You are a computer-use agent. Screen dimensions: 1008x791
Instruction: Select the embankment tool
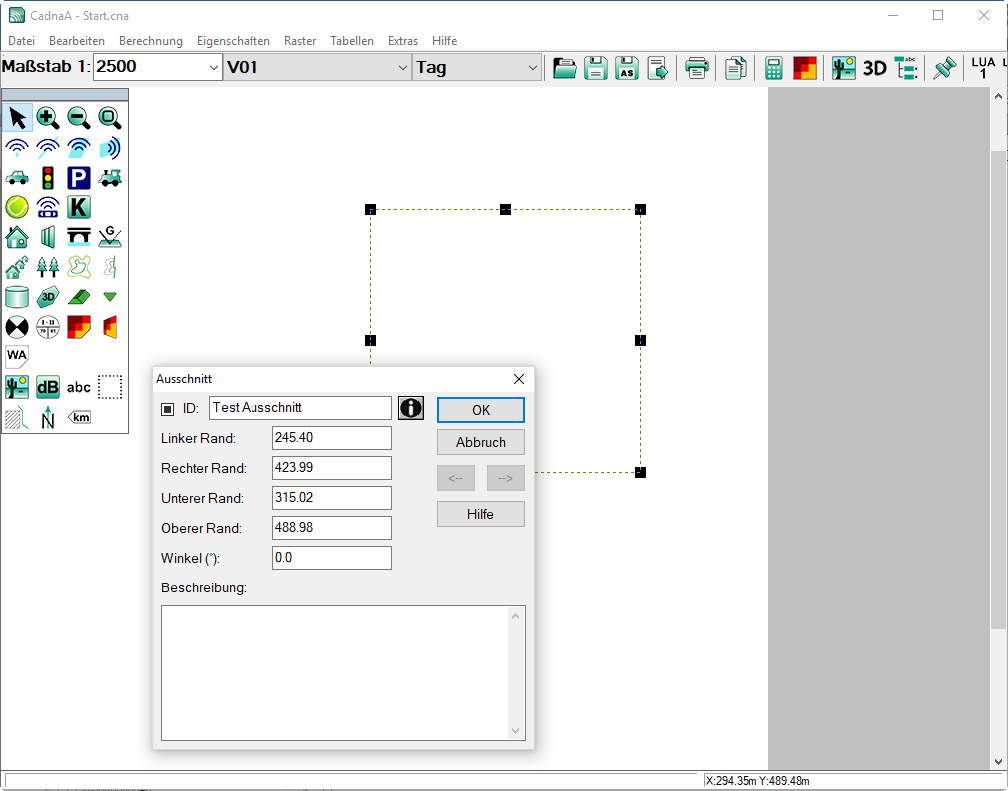(78, 297)
